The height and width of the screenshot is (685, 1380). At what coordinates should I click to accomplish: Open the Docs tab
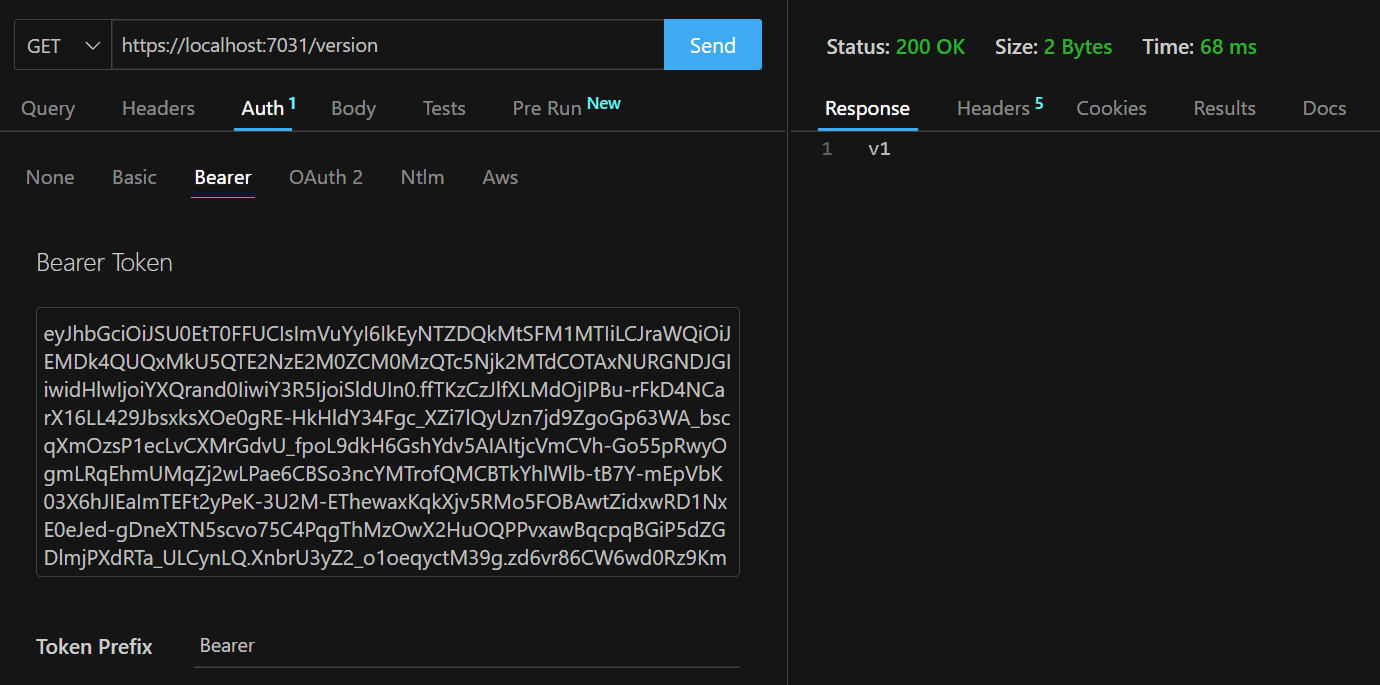(x=1324, y=108)
